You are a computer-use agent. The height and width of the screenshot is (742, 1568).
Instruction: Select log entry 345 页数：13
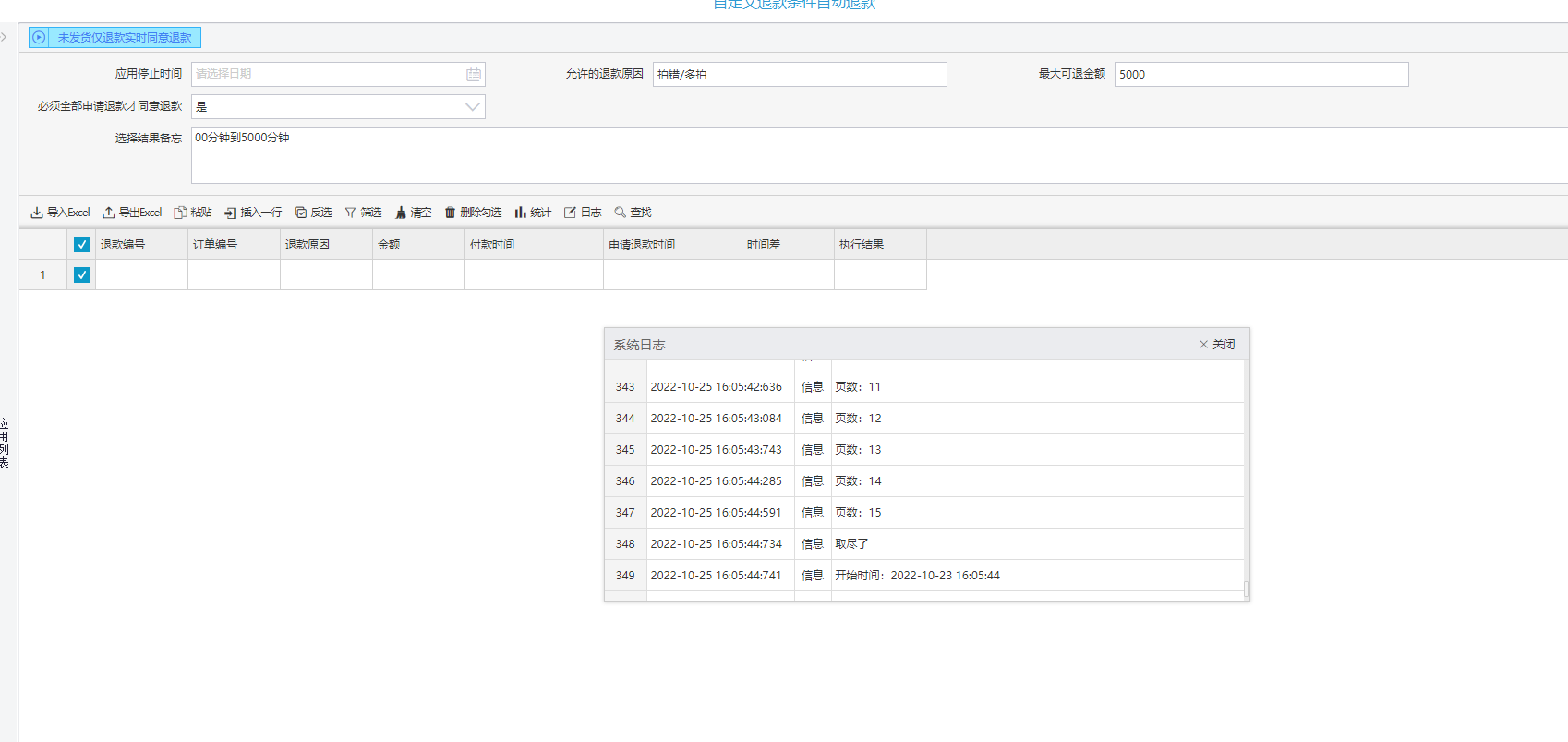pos(924,450)
